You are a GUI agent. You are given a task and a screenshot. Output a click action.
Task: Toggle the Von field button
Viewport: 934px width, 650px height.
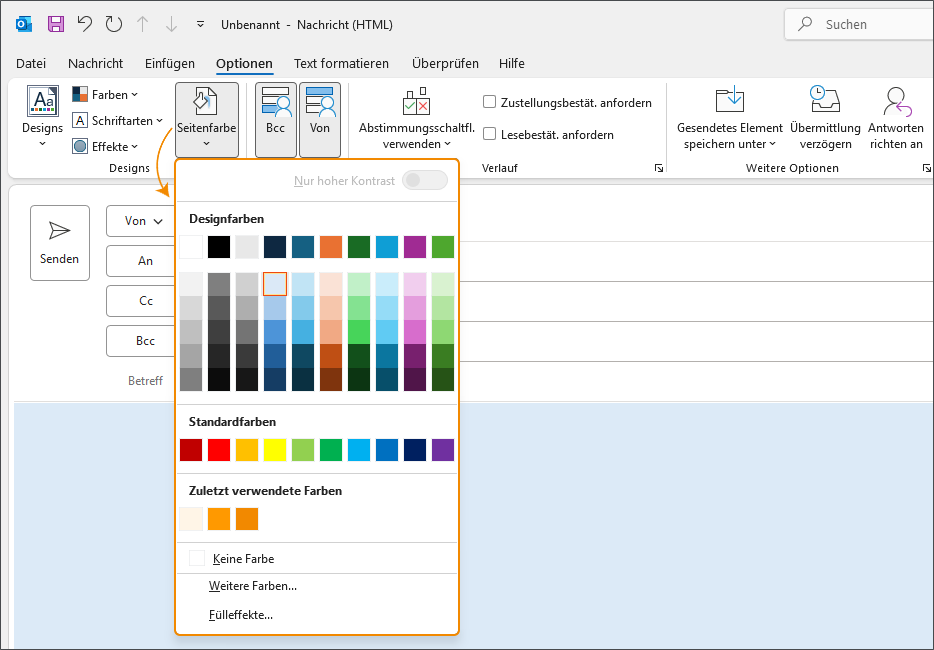tap(320, 119)
